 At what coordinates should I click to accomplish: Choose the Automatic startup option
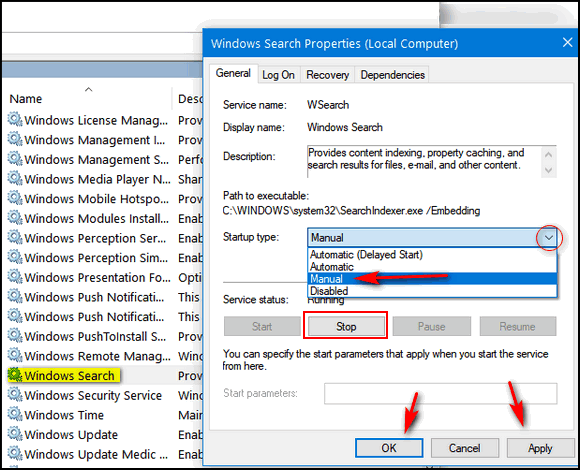[x=332, y=267]
